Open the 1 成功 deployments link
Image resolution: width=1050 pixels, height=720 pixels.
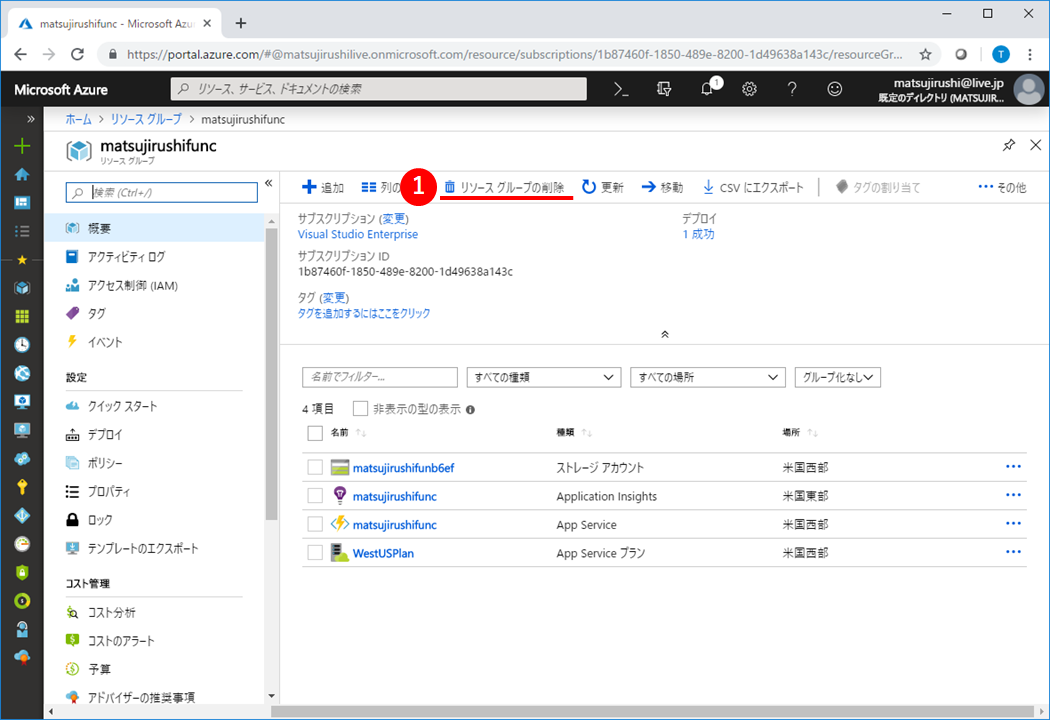point(698,234)
